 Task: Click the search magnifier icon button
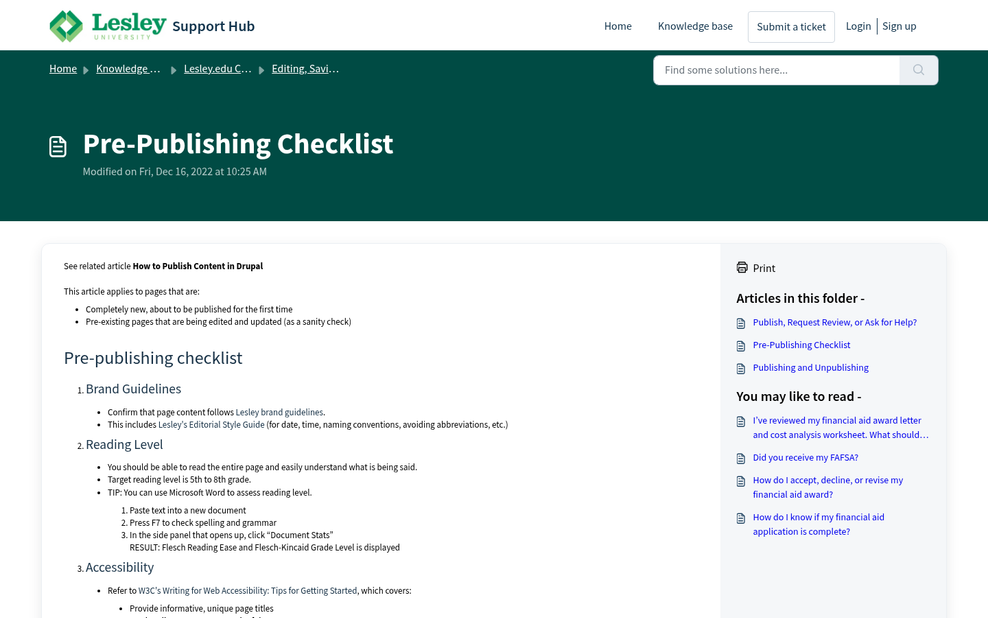pos(919,70)
